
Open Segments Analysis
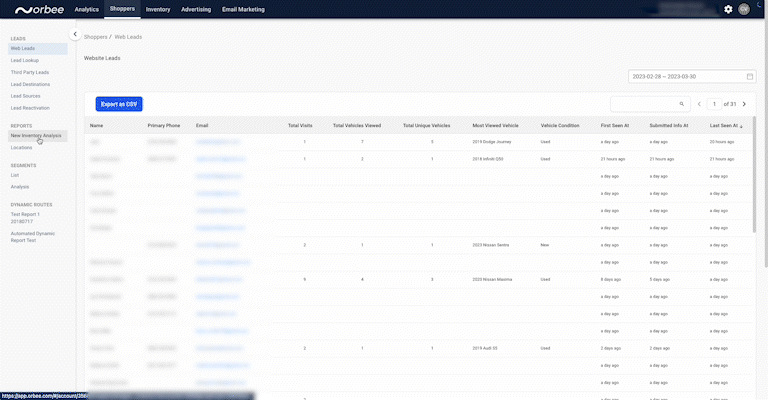[x=20, y=187]
